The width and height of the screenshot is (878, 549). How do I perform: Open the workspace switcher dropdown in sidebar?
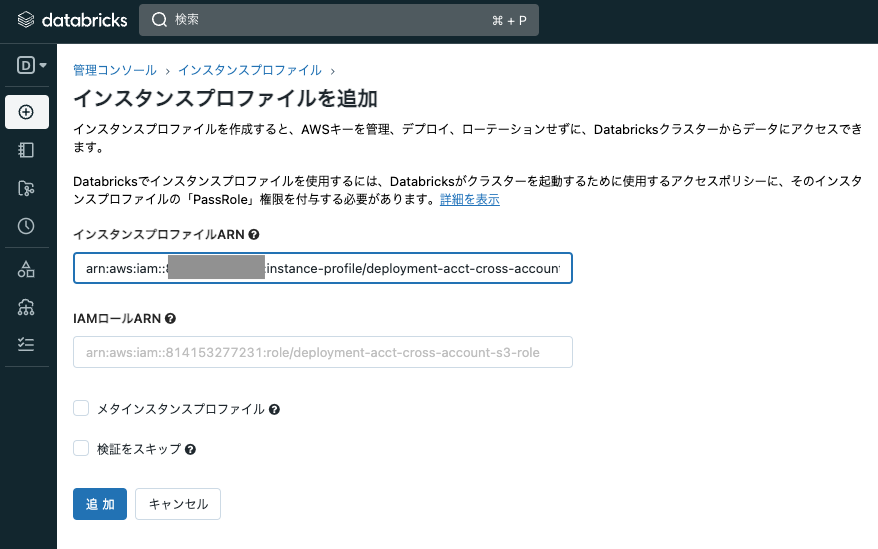[31, 65]
